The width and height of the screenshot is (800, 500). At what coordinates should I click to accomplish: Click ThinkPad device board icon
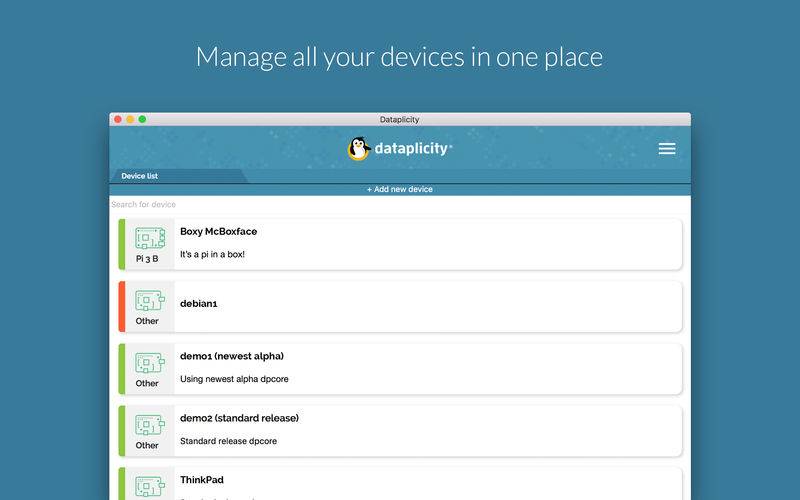[x=150, y=487]
